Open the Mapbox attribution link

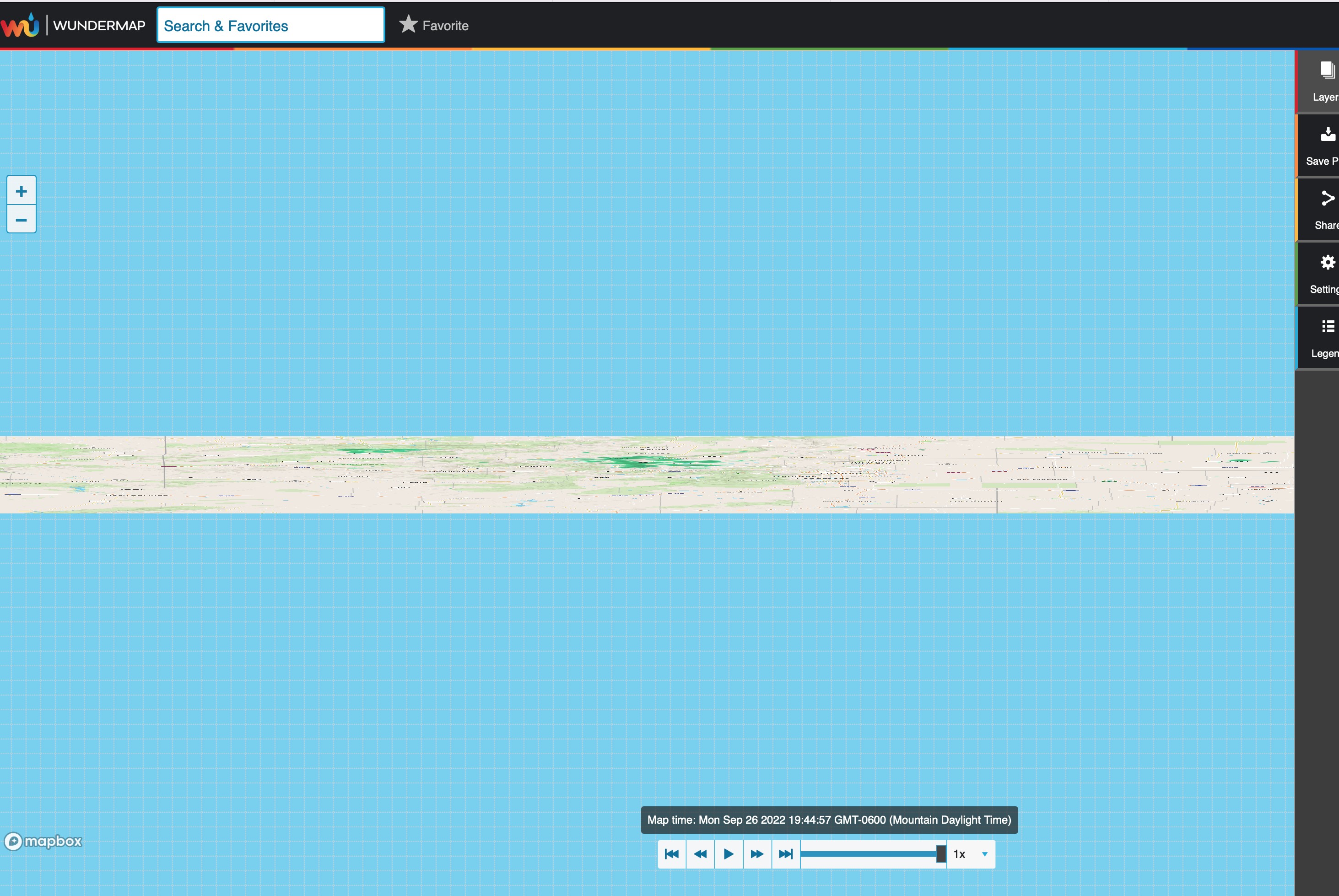click(43, 841)
